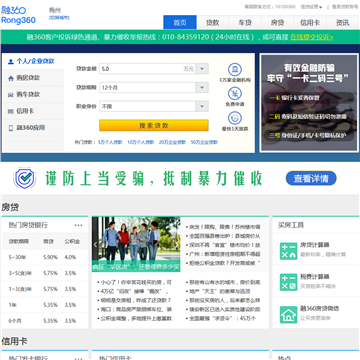This screenshot has height=360, width=360.
Task: Open the 广州：新增租赁住房租期不得超 article
Action: coord(225,254)
